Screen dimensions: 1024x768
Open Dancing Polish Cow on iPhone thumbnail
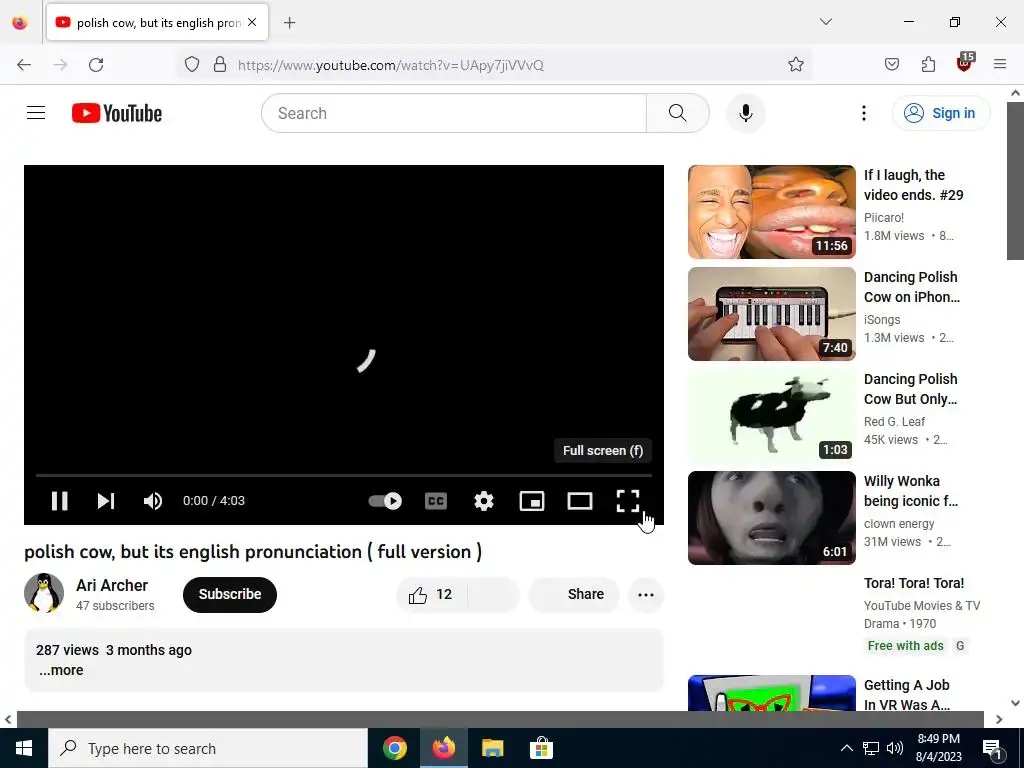tap(771, 313)
